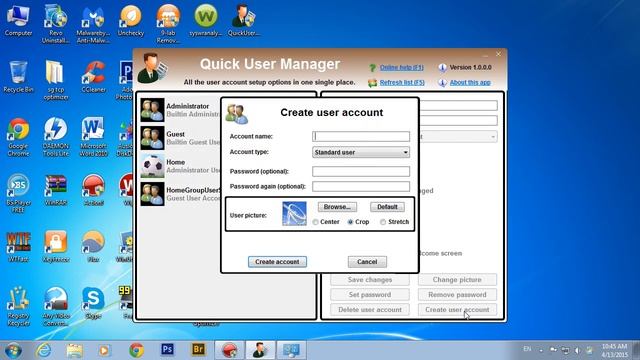The image size is (640, 360).
Task: Open the disabled account type dropdown behind dialog
Action: pyautogui.click(x=459, y=137)
